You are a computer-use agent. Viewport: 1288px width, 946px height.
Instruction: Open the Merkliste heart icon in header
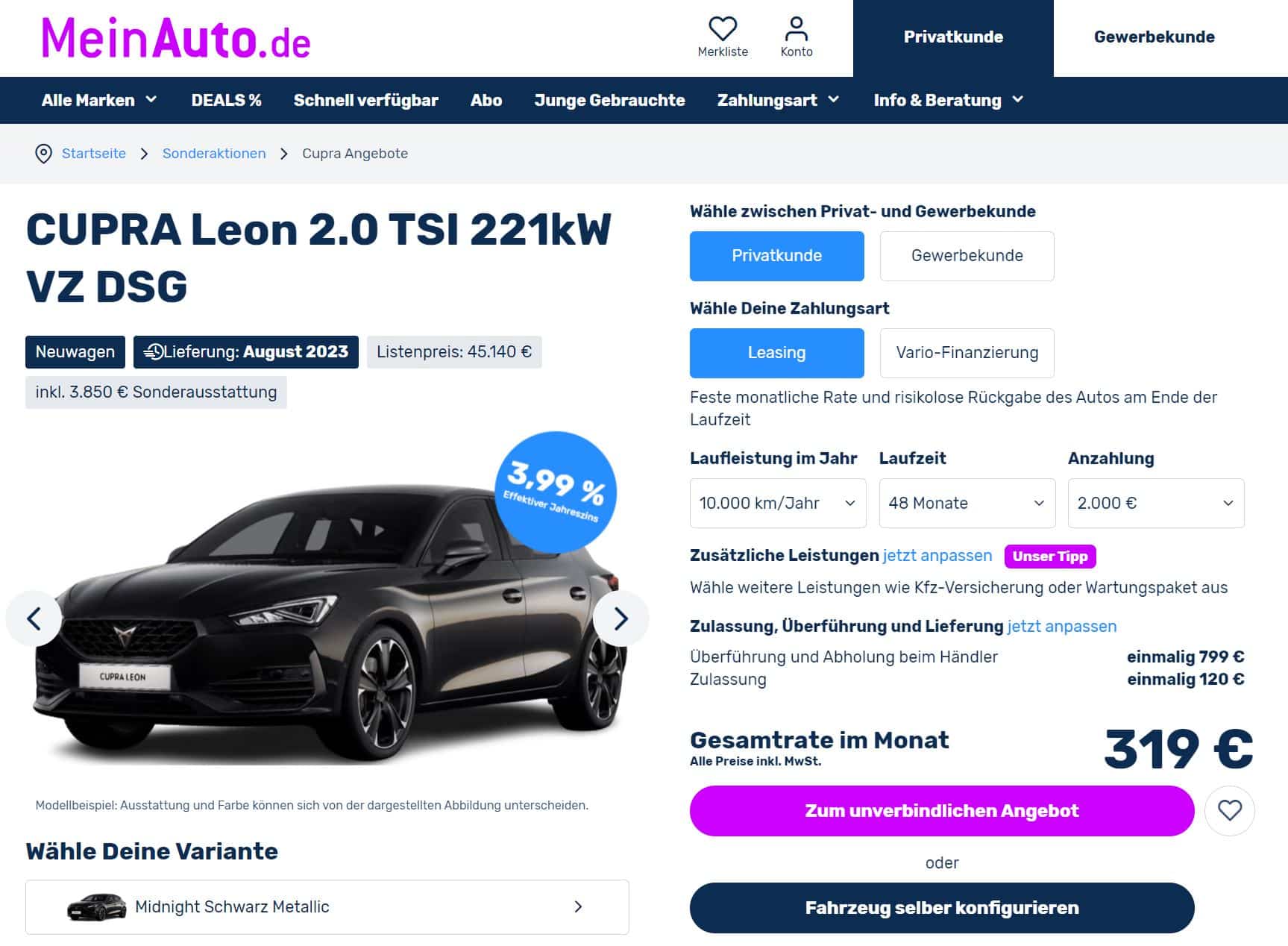pos(722,29)
